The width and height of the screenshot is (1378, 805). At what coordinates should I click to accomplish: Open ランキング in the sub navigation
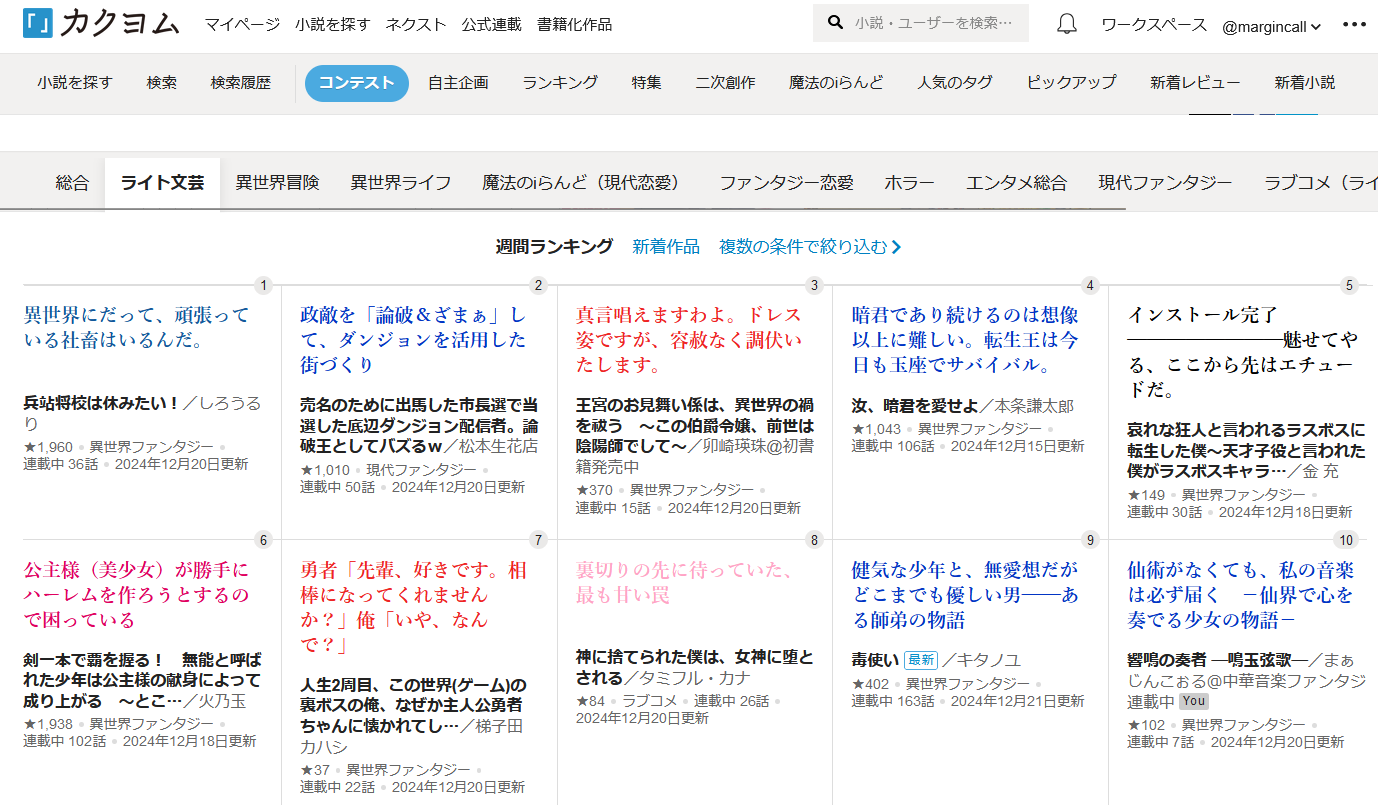560,83
